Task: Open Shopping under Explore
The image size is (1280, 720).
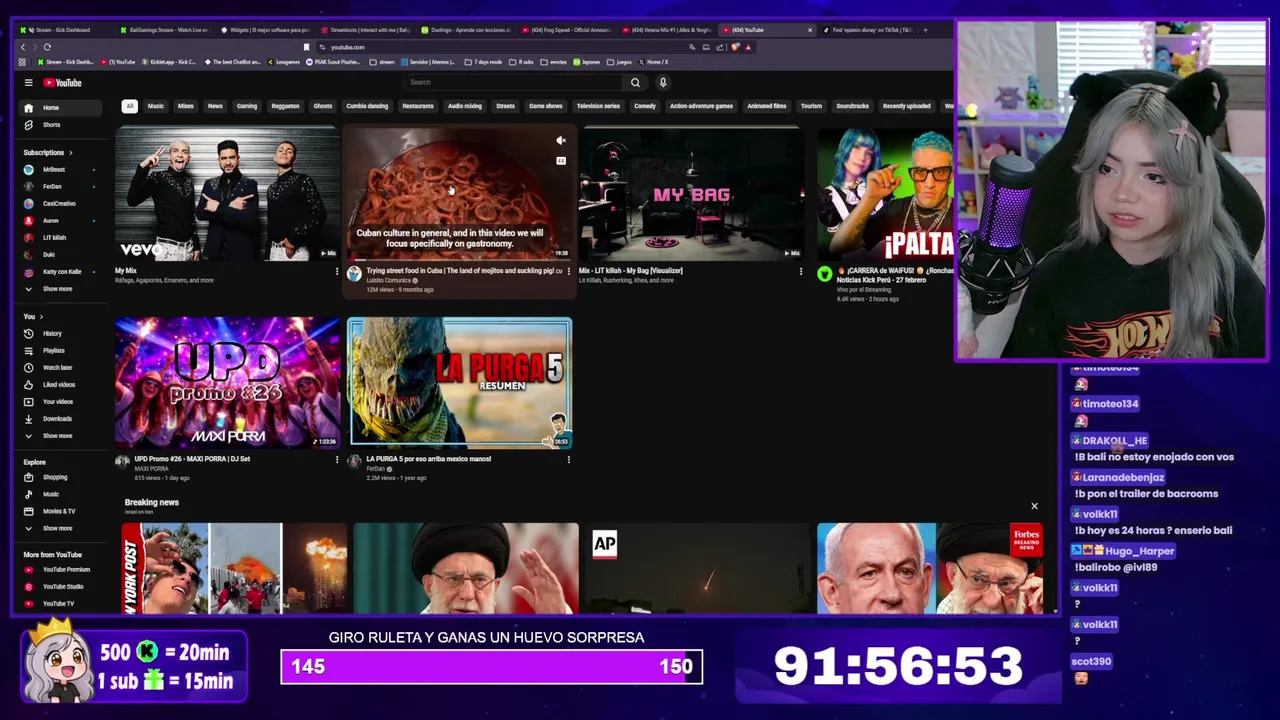Action: pyautogui.click(x=60, y=477)
